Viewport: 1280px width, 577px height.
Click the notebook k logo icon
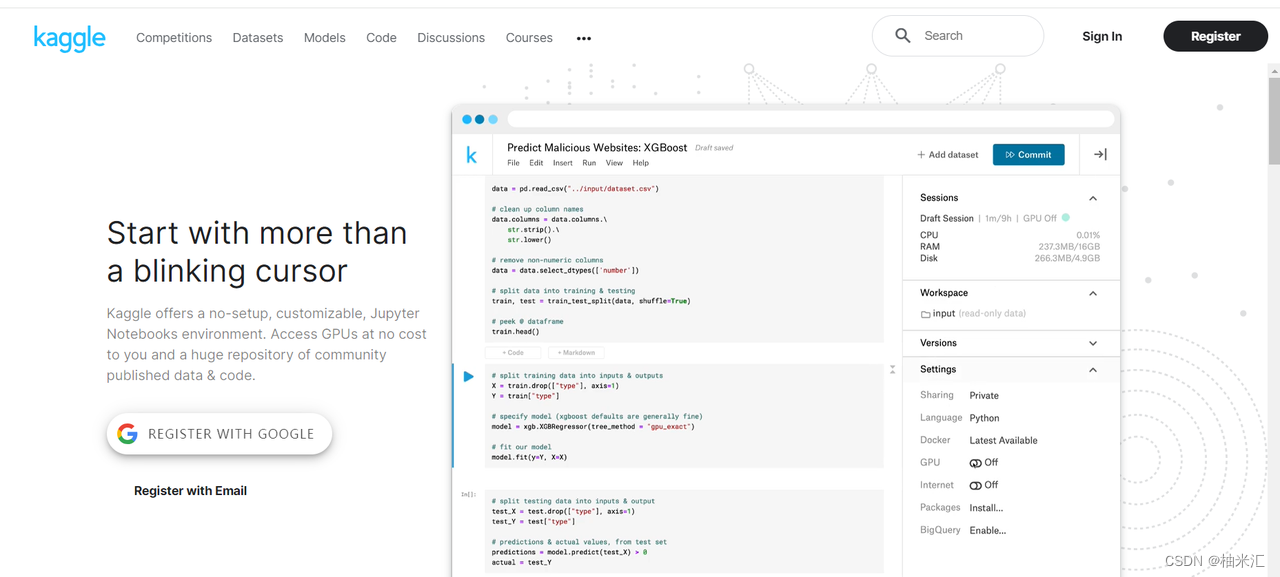point(471,155)
